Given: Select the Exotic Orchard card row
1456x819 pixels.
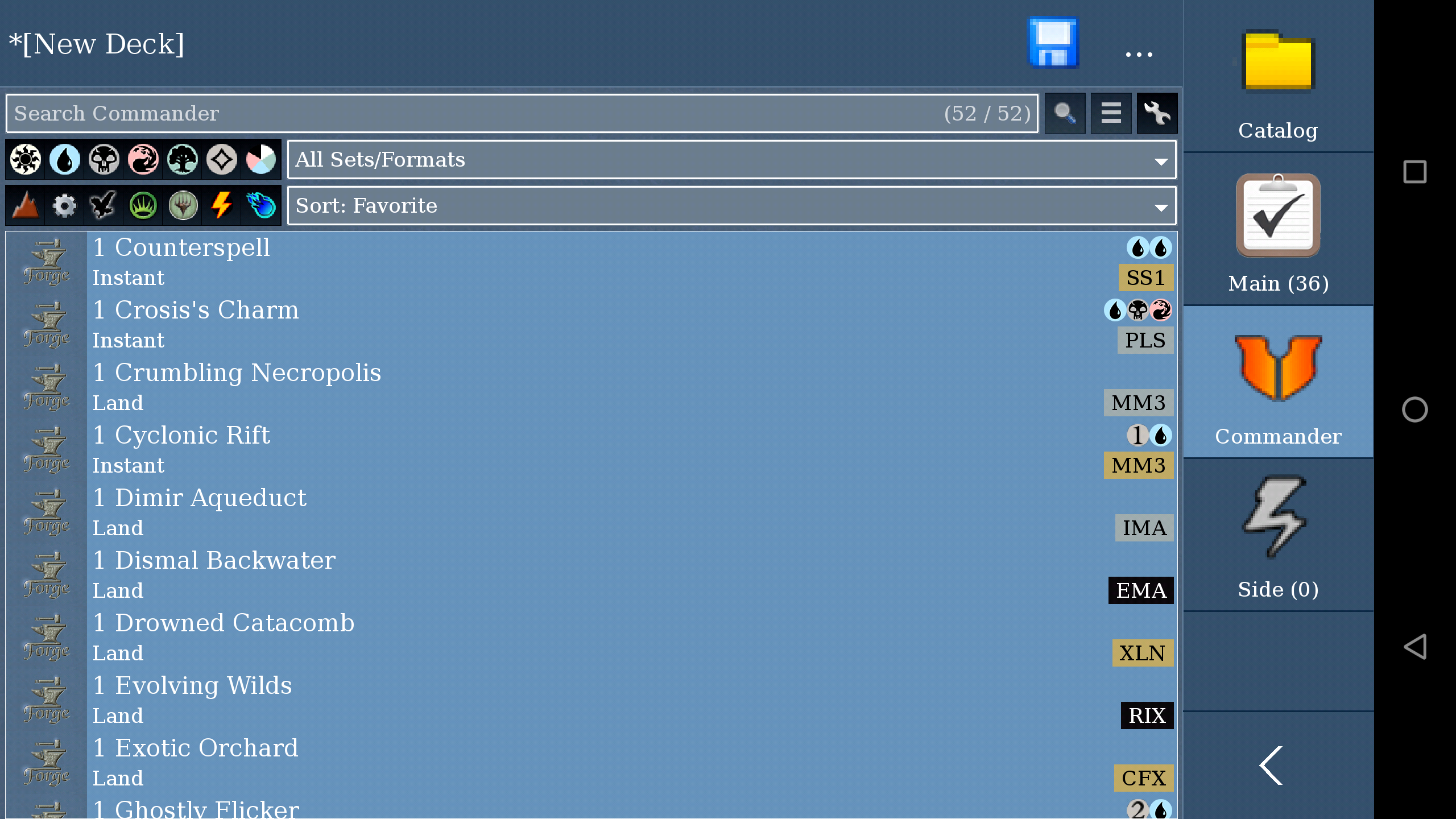Looking at the screenshot, I should [x=591, y=763].
